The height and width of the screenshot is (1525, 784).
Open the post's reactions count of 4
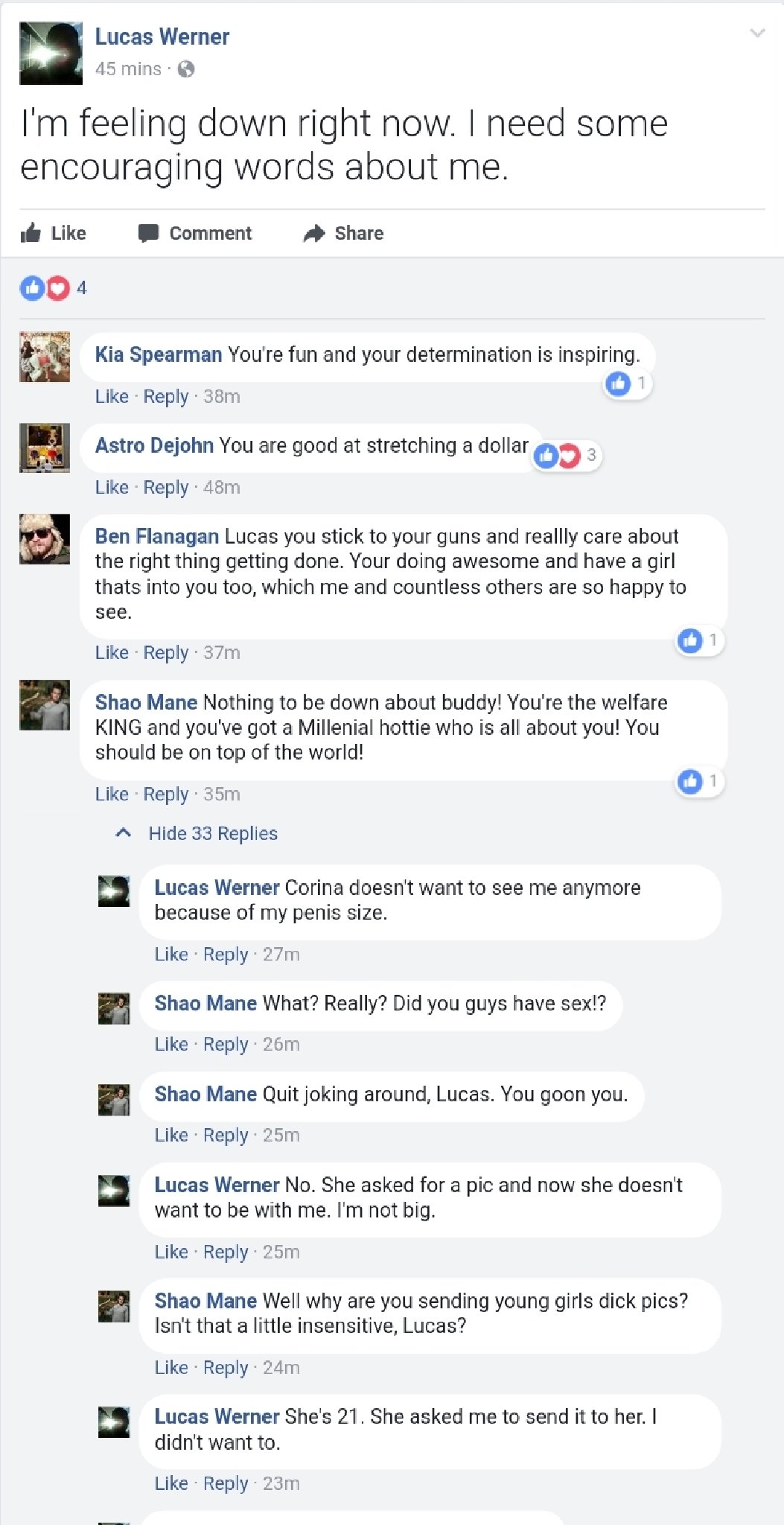coord(54,288)
